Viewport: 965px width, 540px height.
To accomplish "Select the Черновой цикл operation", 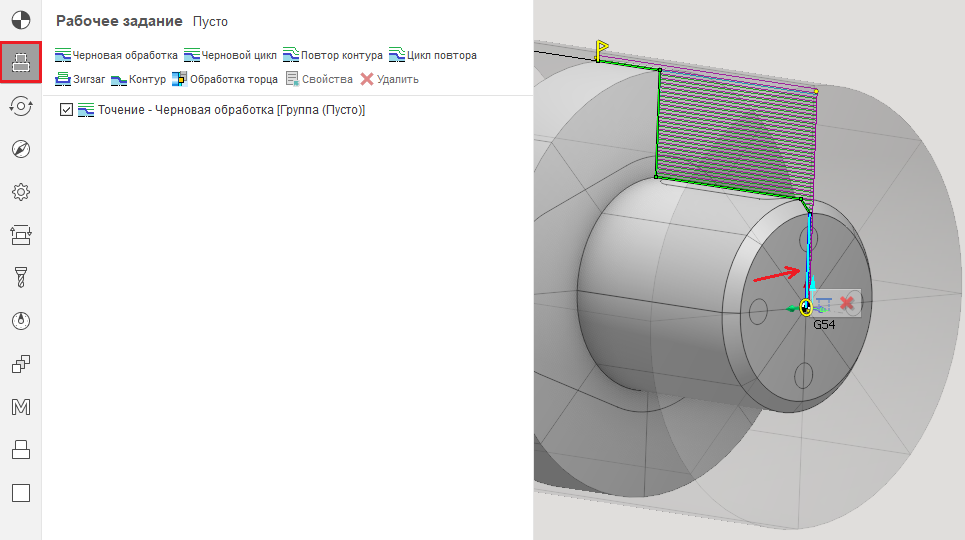I will pos(230,55).
